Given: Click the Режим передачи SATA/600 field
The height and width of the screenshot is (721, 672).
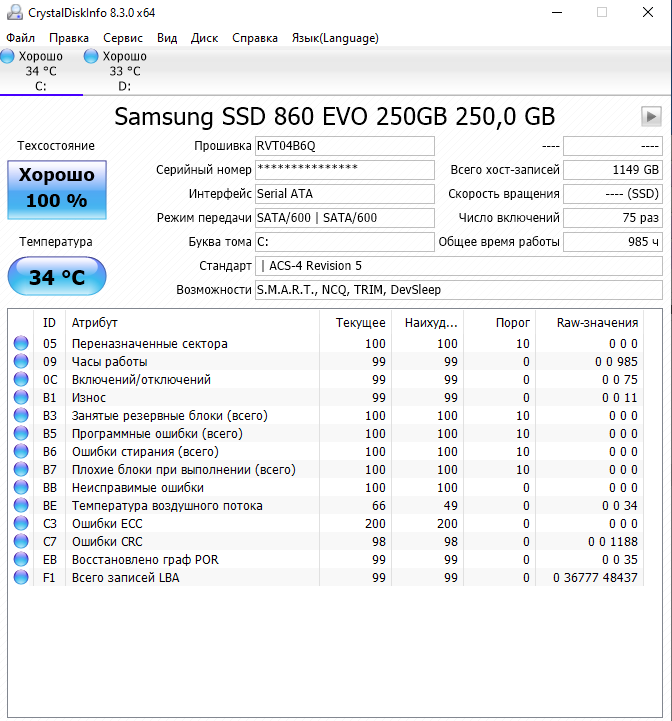Looking at the screenshot, I should 345,217.
